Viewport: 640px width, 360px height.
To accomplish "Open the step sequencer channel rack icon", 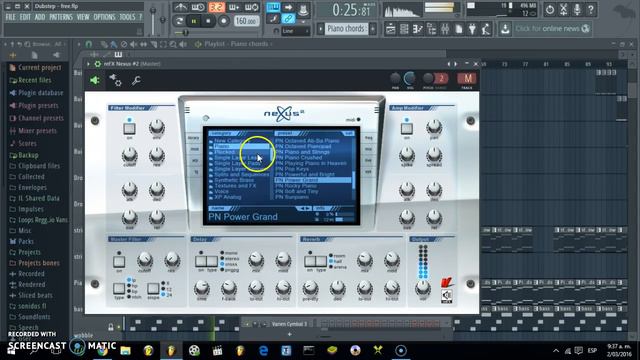I will tap(404, 29).
